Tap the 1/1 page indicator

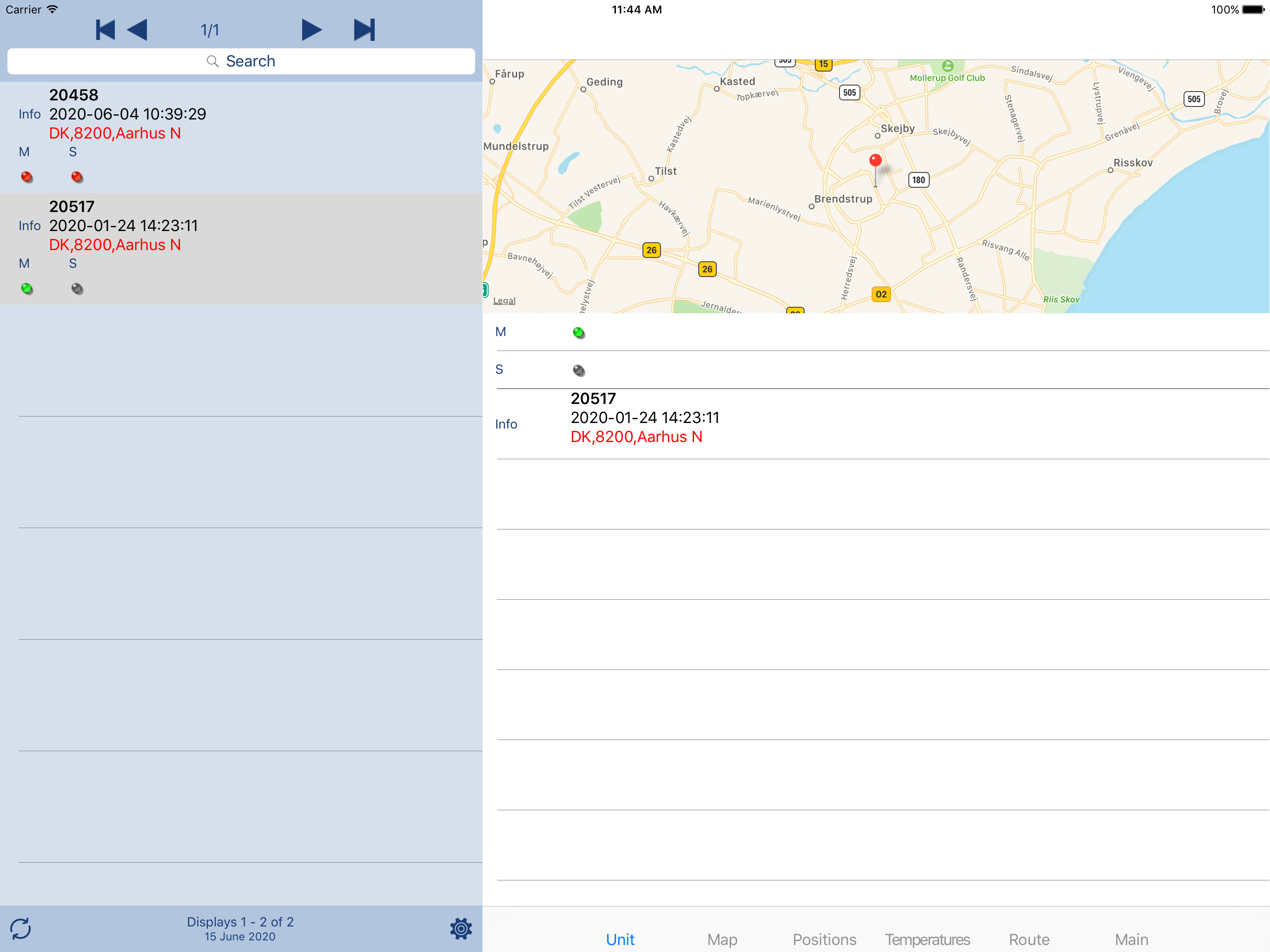[x=210, y=30]
